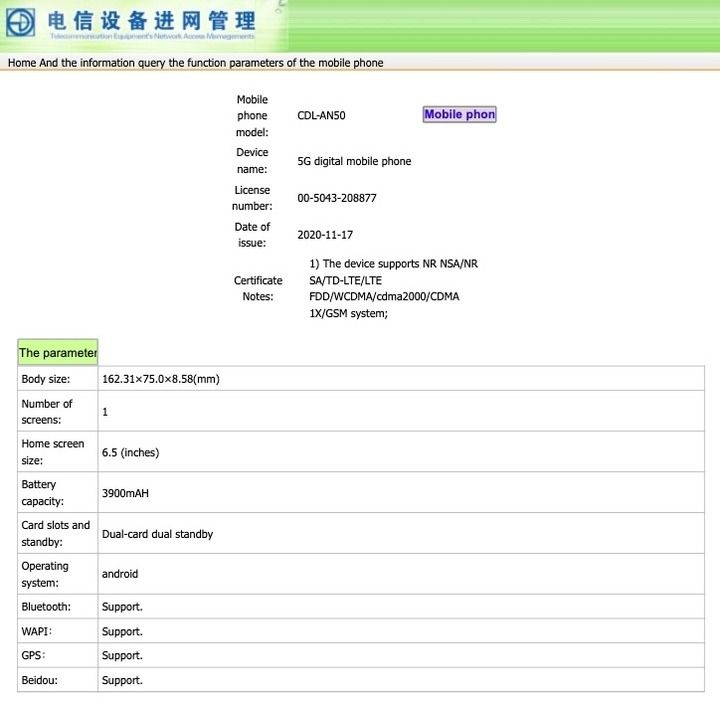Click the blue telecom logo icon
The height and width of the screenshot is (701, 720).
23,22
